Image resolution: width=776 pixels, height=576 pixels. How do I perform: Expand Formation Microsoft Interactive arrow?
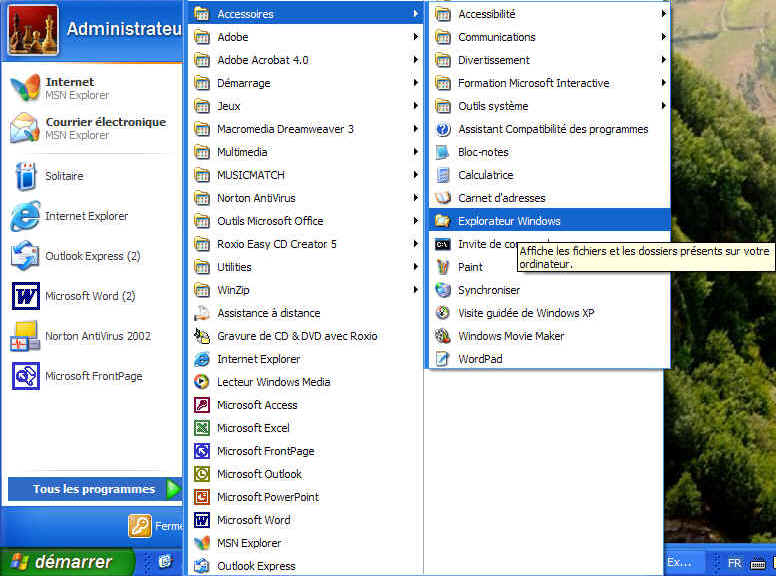[x=664, y=83]
